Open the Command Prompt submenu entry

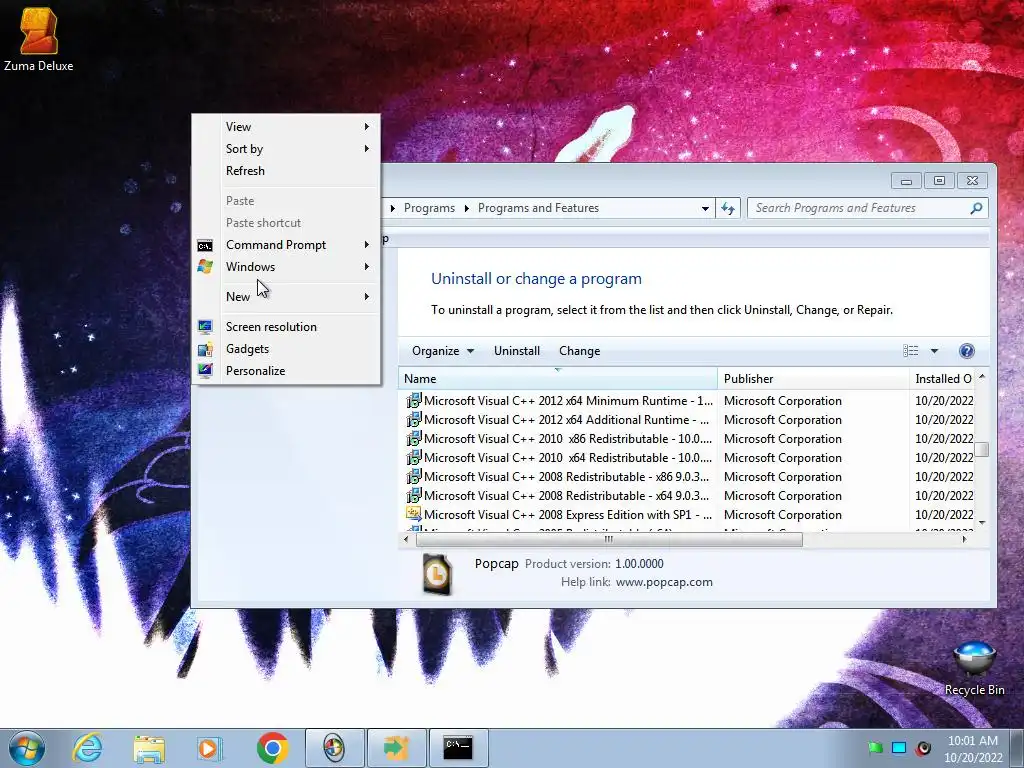(x=287, y=245)
